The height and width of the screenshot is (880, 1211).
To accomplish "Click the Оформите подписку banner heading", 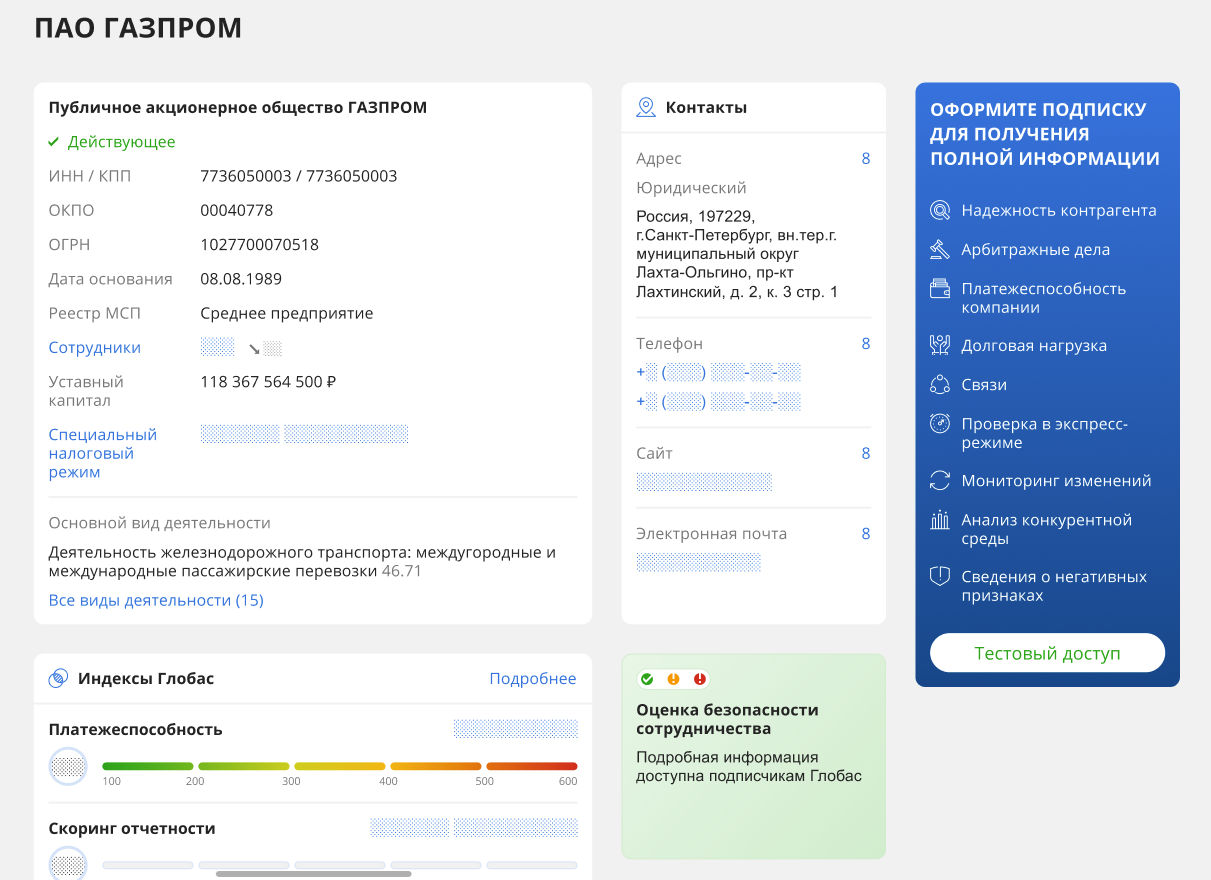I will coord(1045,134).
